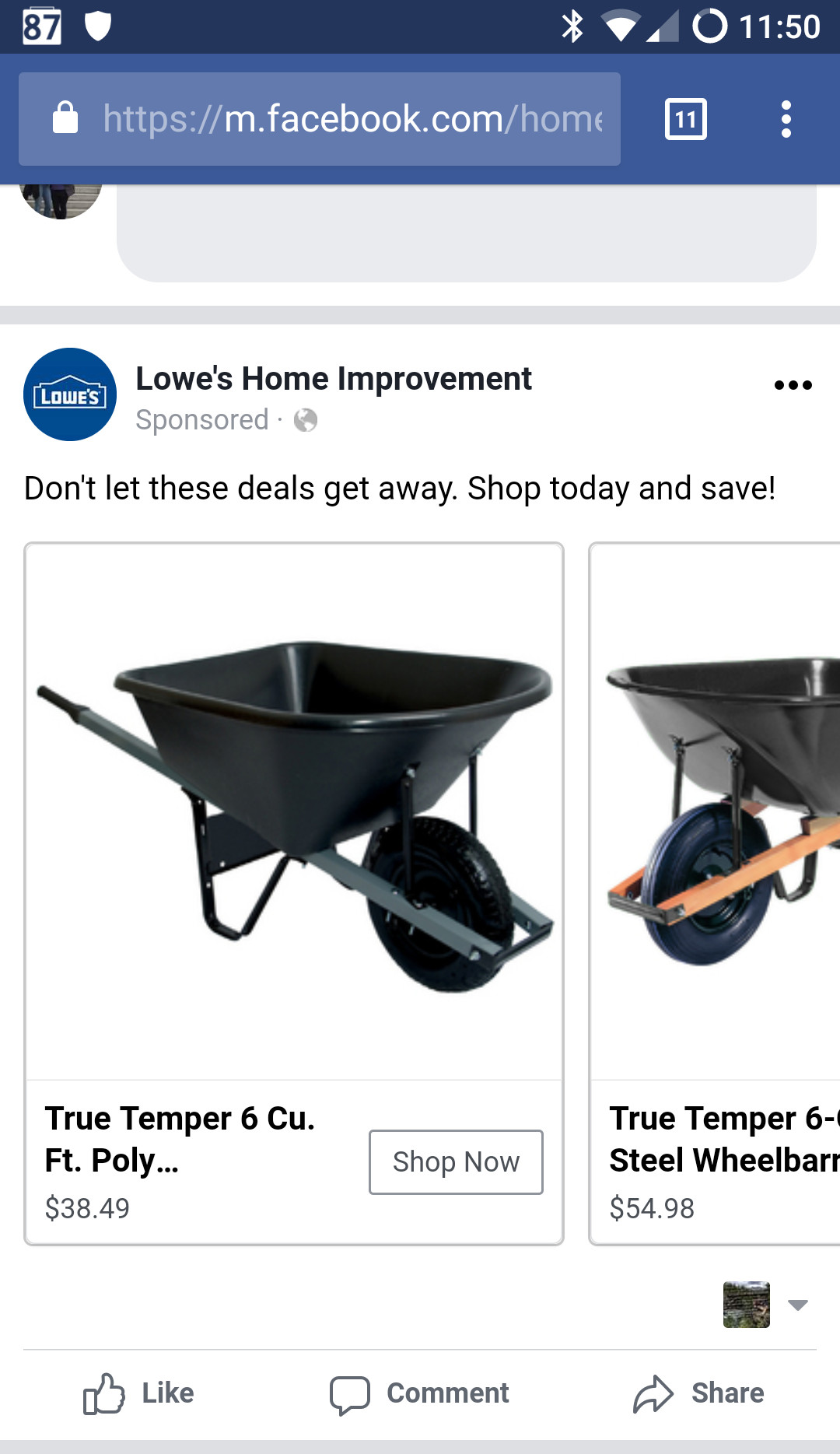Open the True Temper poly wheelbarrow image
The height and width of the screenshot is (1454, 840).
(x=294, y=811)
